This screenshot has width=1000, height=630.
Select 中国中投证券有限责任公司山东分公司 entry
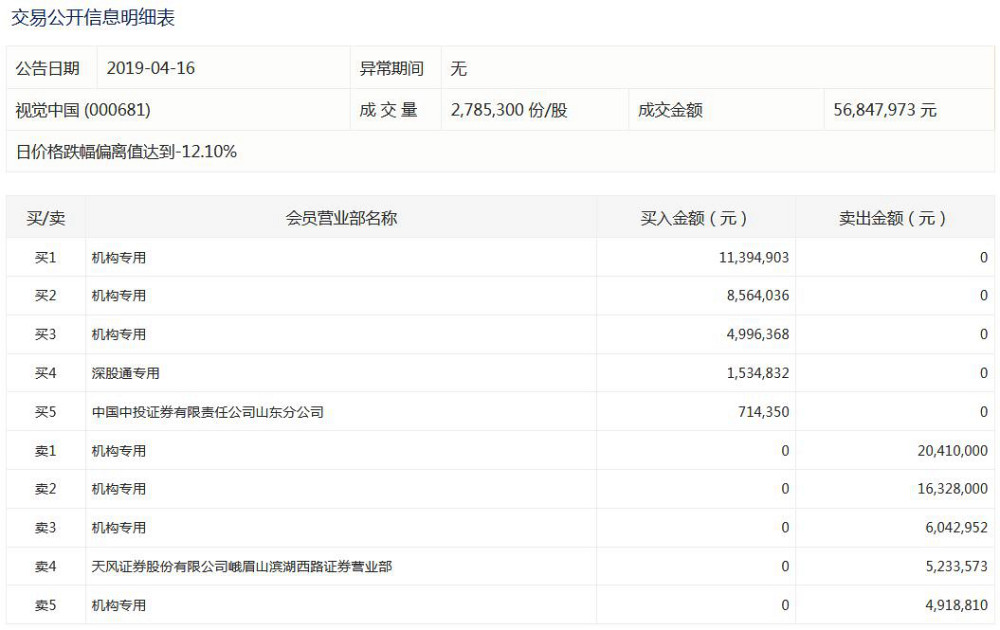[207, 413]
